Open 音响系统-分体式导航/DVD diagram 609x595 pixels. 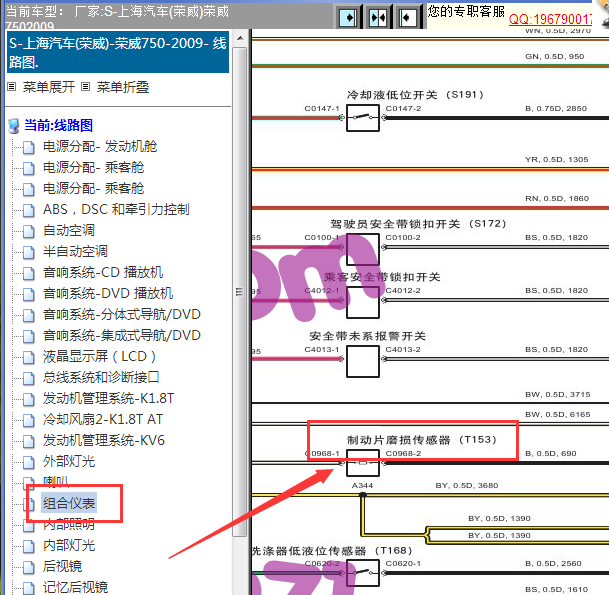(122, 314)
